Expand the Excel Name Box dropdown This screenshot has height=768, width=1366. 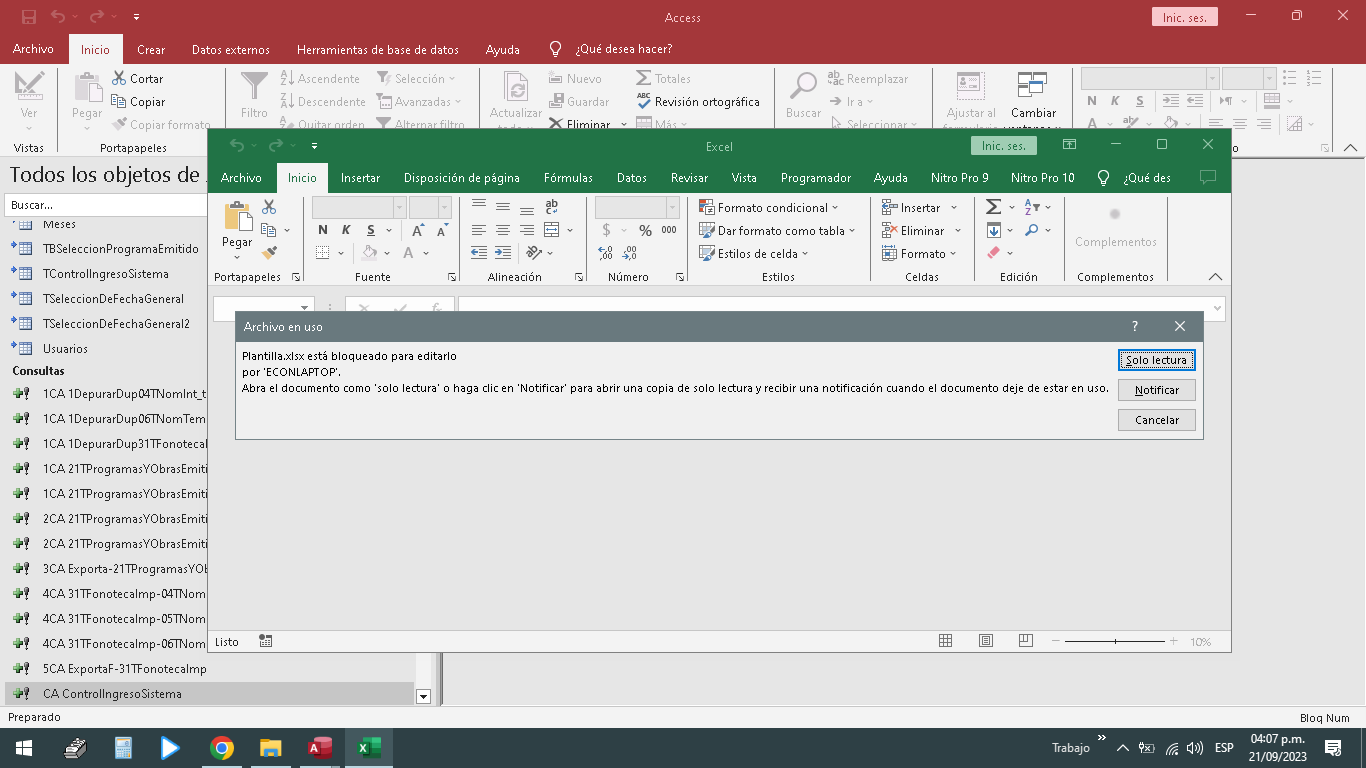pyautogui.click(x=305, y=308)
